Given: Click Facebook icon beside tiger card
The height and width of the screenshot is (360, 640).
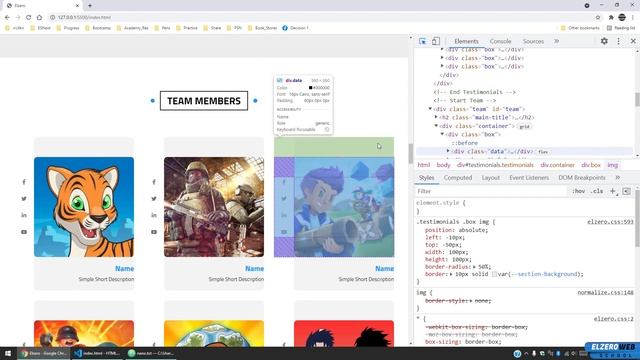Looking at the screenshot, I should (x=24, y=182).
